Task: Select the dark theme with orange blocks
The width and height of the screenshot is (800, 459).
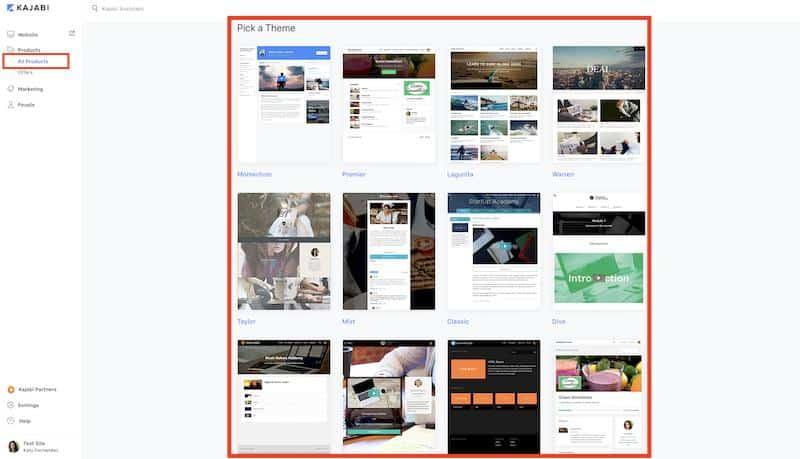Action: 494,397
